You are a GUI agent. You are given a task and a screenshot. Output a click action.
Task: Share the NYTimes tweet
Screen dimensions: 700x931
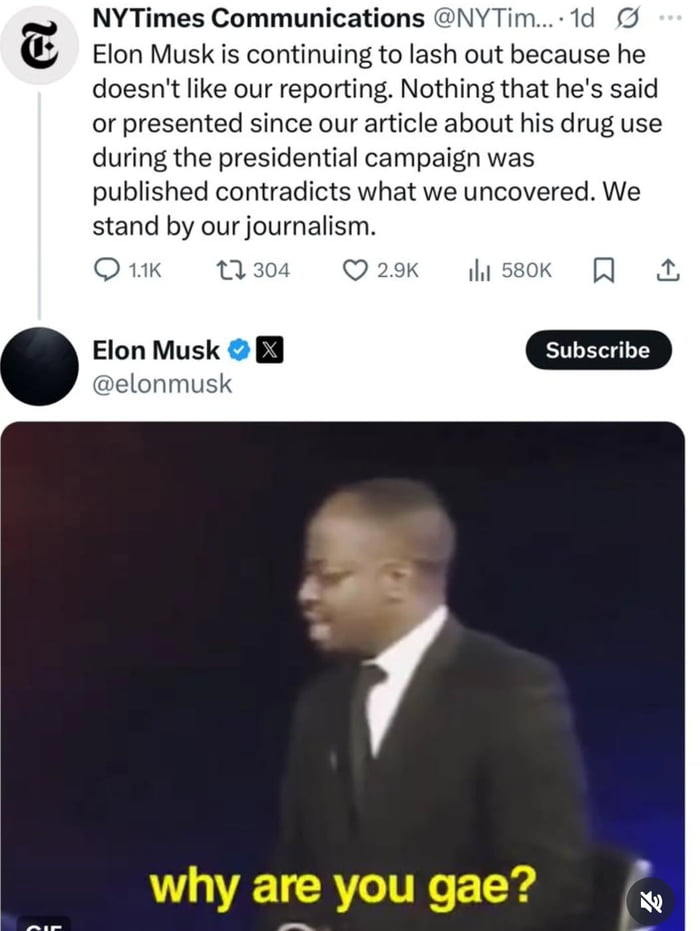coord(668,270)
